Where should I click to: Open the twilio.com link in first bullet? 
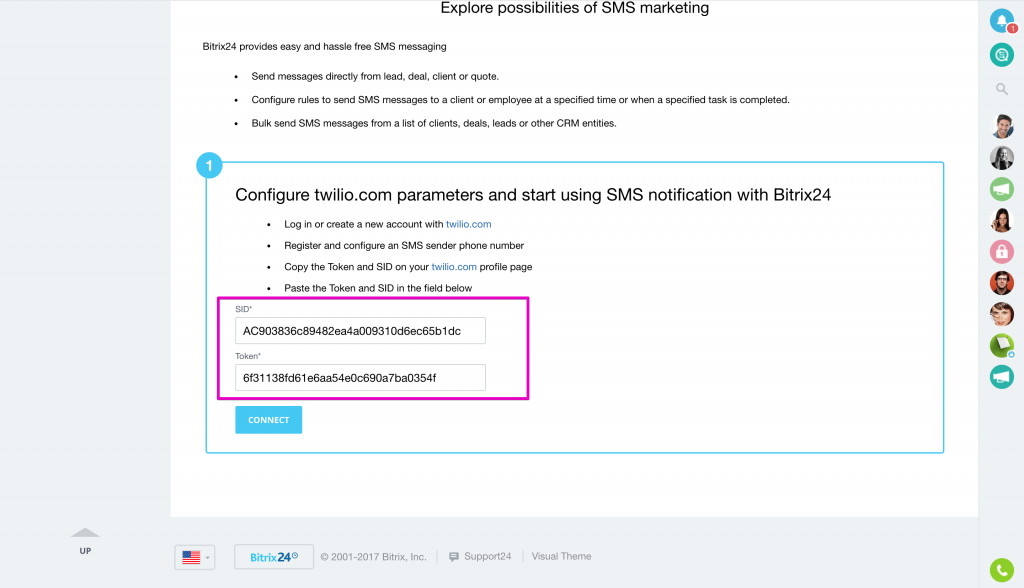[x=468, y=224]
